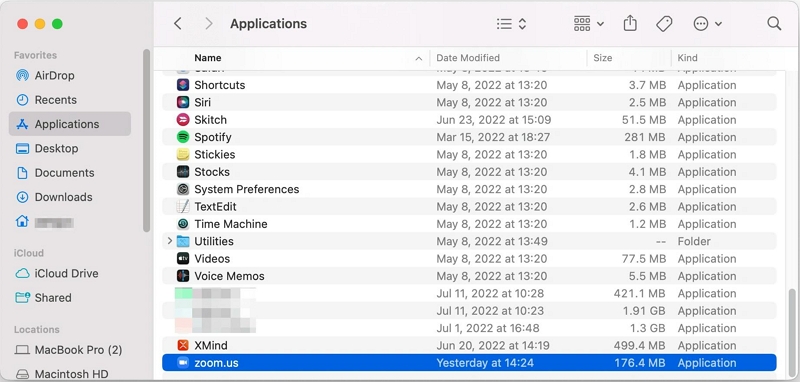The image size is (800, 382).
Task: Select MacBook Pro (2) under Locations
Action: point(69,350)
